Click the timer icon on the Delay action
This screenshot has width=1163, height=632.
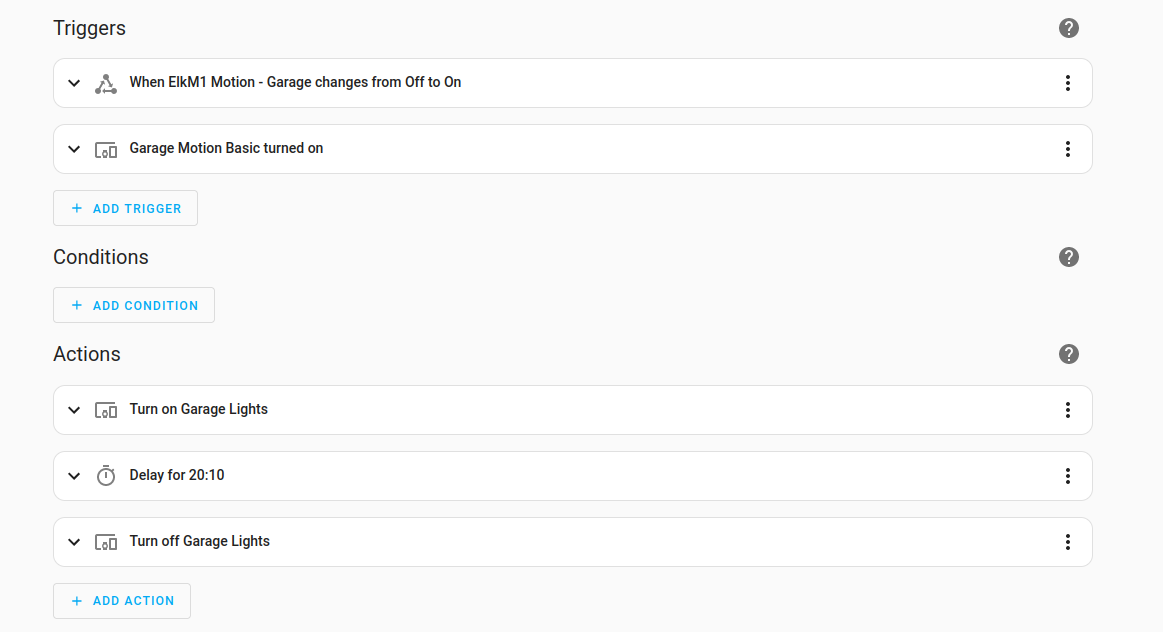105,475
